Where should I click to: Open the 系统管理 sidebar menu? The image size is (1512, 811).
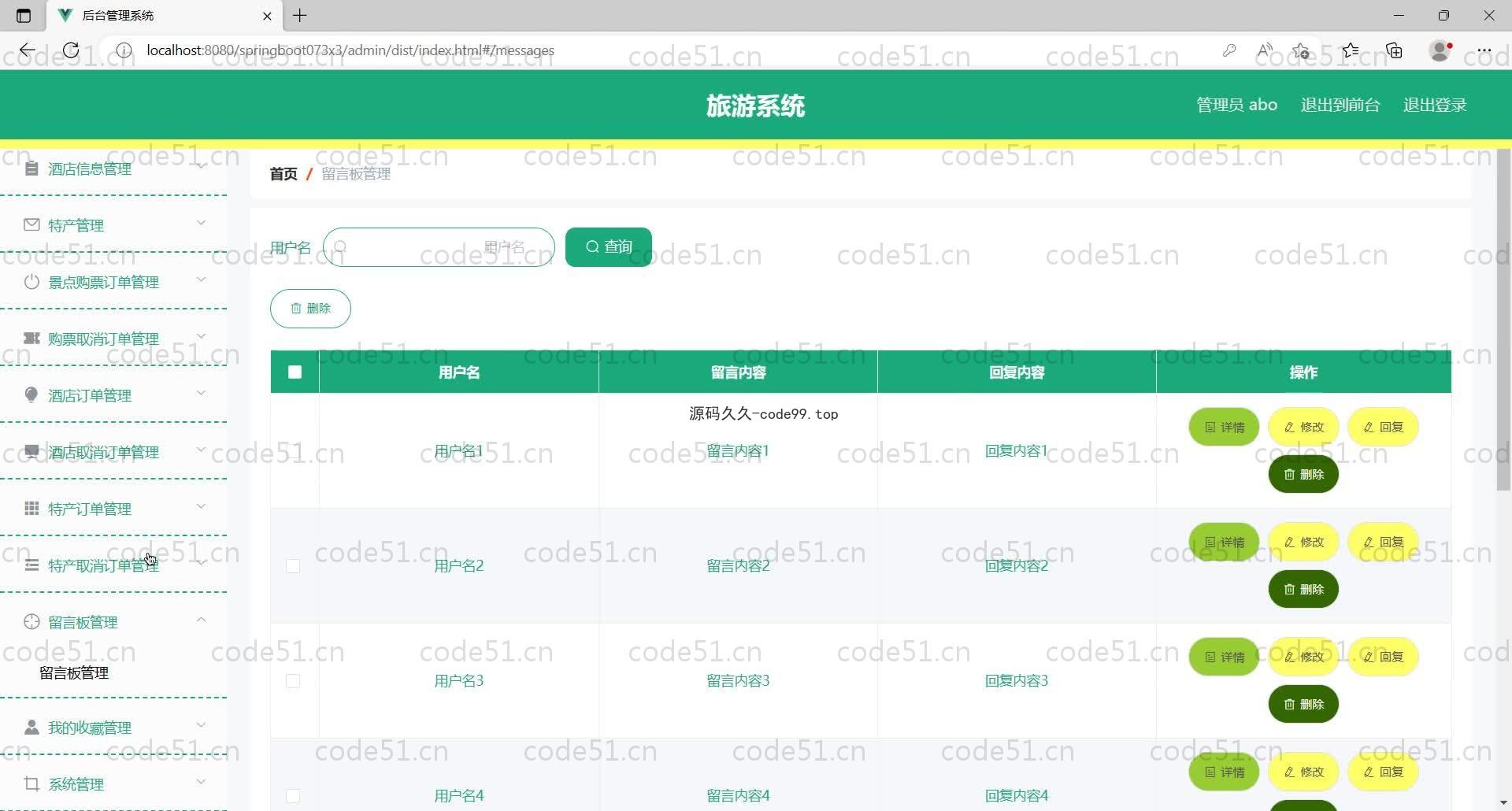[x=114, y=784]
